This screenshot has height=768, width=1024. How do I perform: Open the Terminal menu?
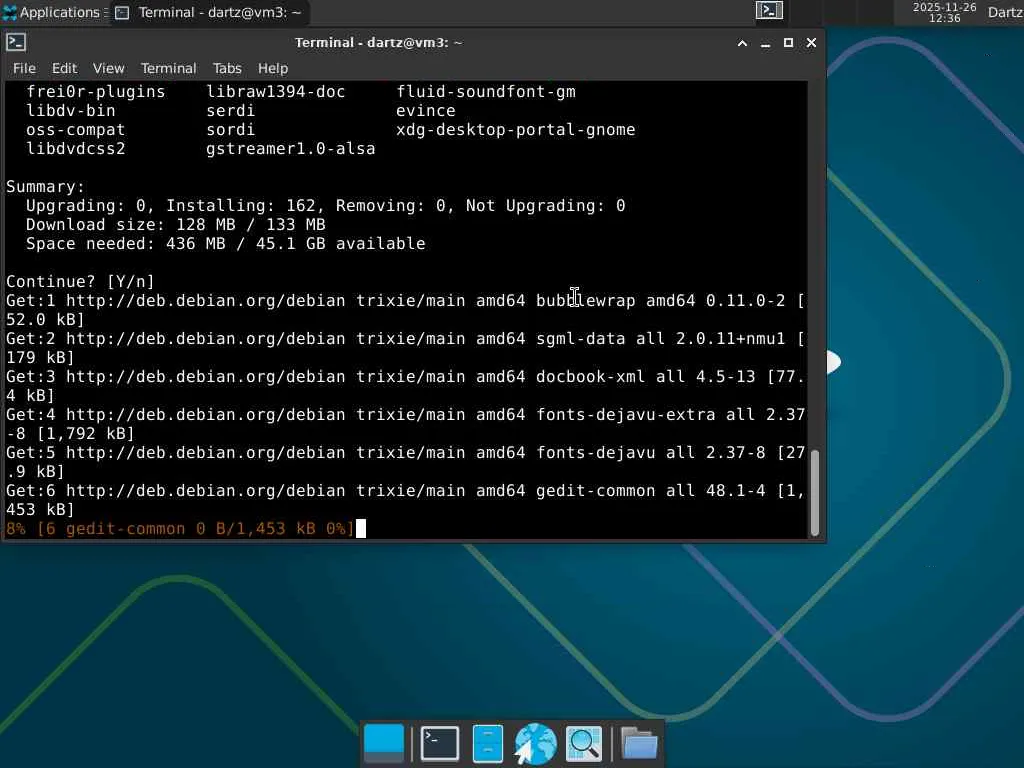click(168, 68)
